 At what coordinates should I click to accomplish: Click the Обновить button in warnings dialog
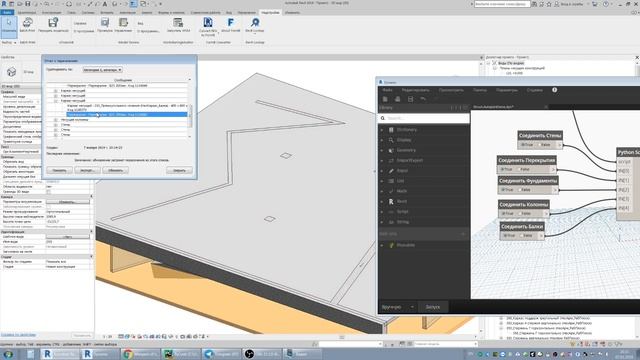click(x=116, y=170)
